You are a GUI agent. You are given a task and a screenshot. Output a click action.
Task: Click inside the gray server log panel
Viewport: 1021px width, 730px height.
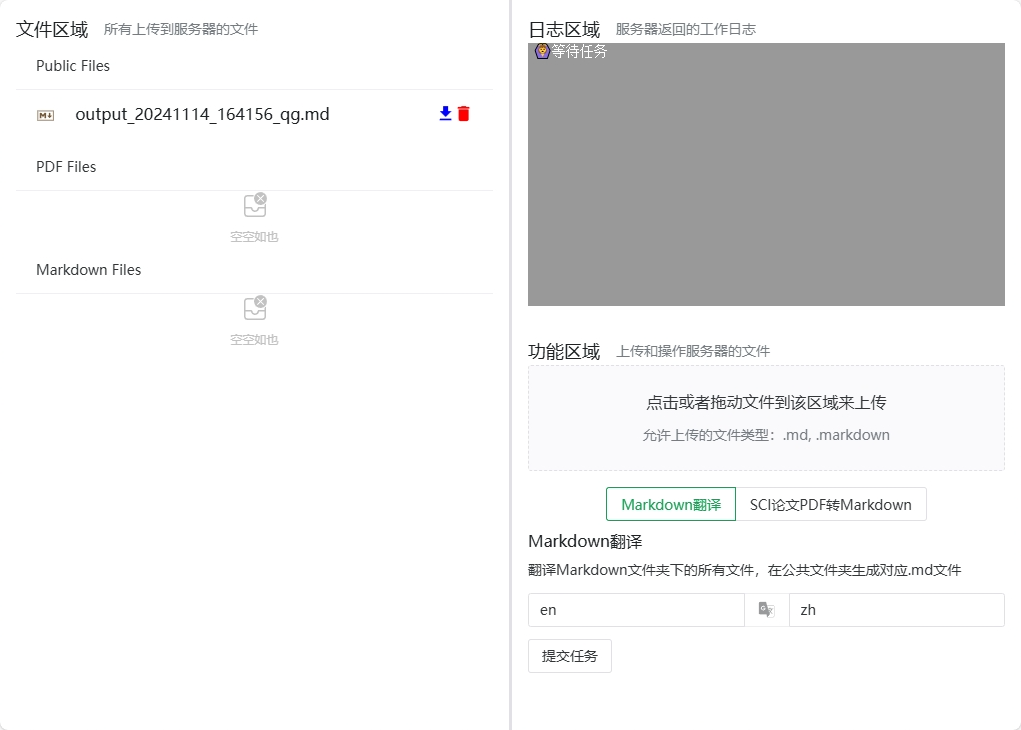[x=766, y=180]
